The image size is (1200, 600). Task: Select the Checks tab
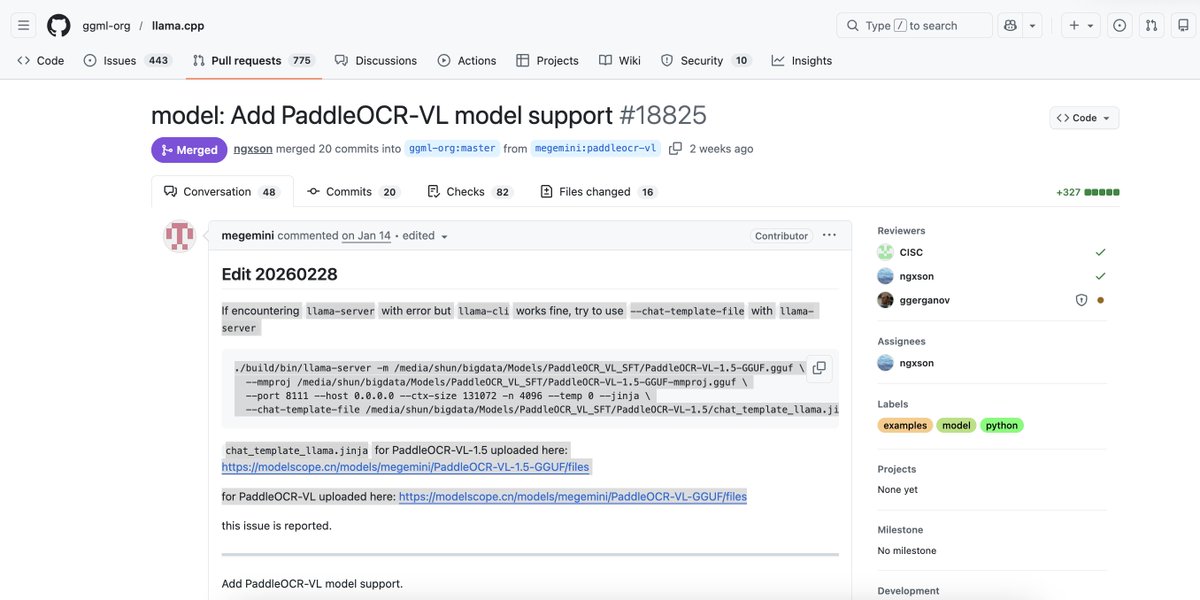469,192
